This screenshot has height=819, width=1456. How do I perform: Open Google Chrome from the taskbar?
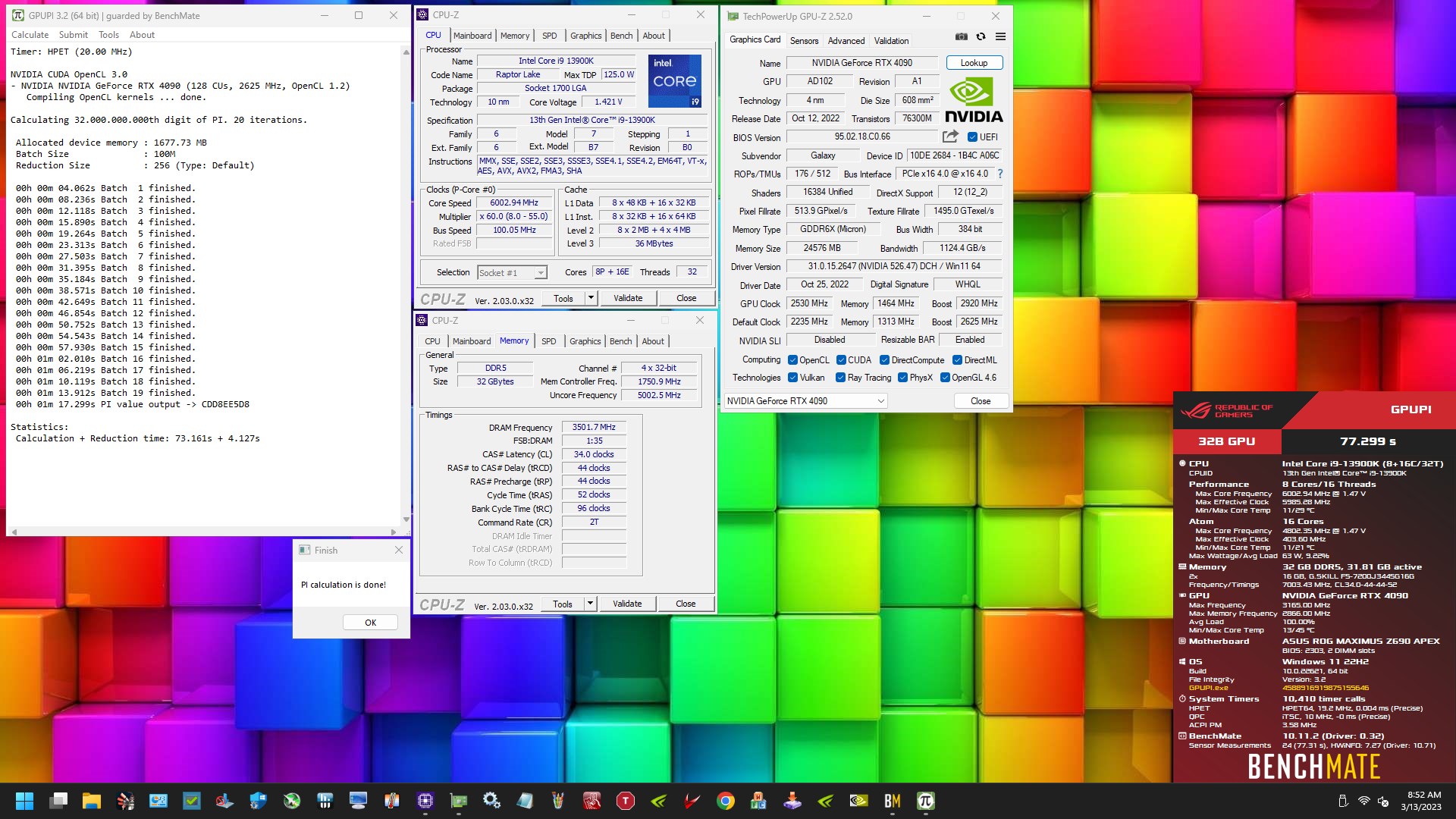click(x=725, y=801)
